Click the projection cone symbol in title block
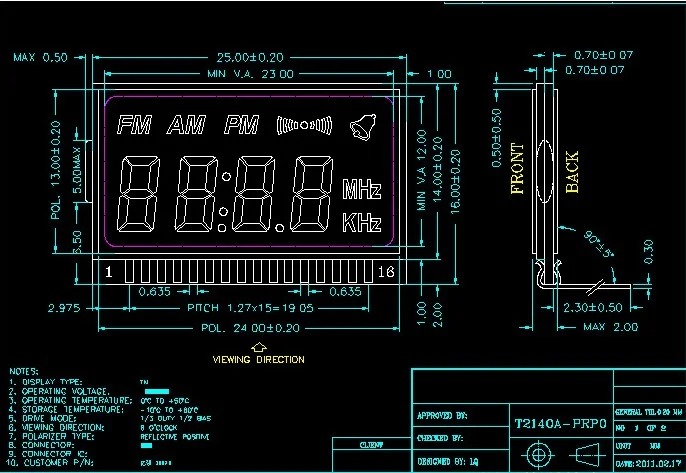The height and width of the screenshot is (473, 686). [587, 455]
